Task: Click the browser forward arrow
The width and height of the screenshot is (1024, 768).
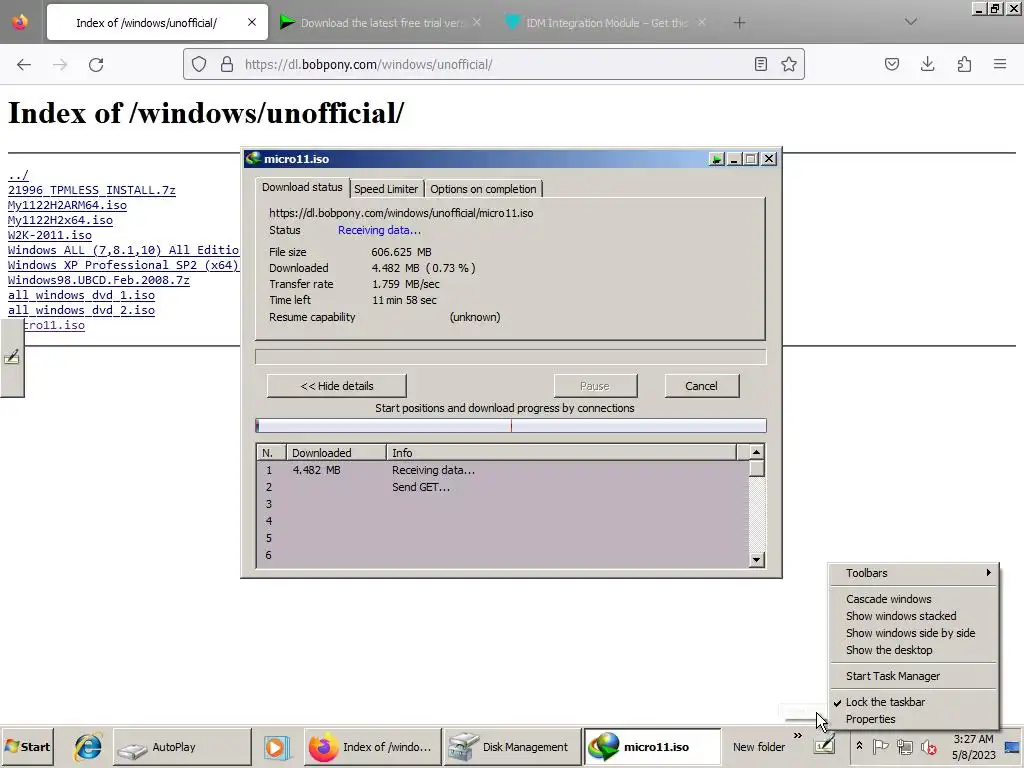Action: (x=60, y=65)
